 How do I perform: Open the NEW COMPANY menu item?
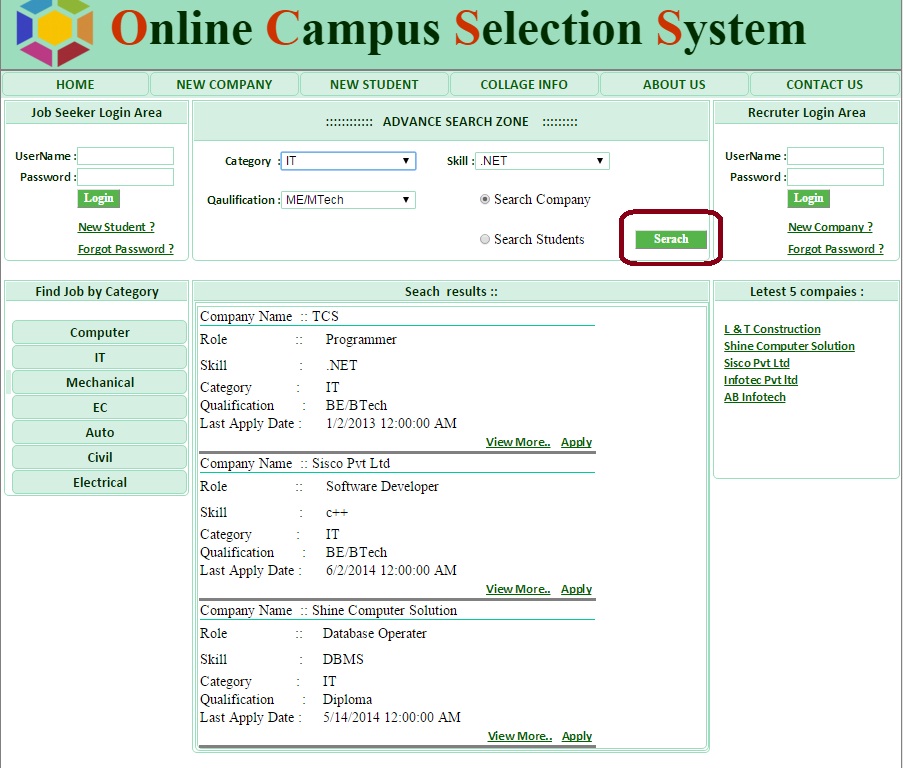[x=224, y=85]
